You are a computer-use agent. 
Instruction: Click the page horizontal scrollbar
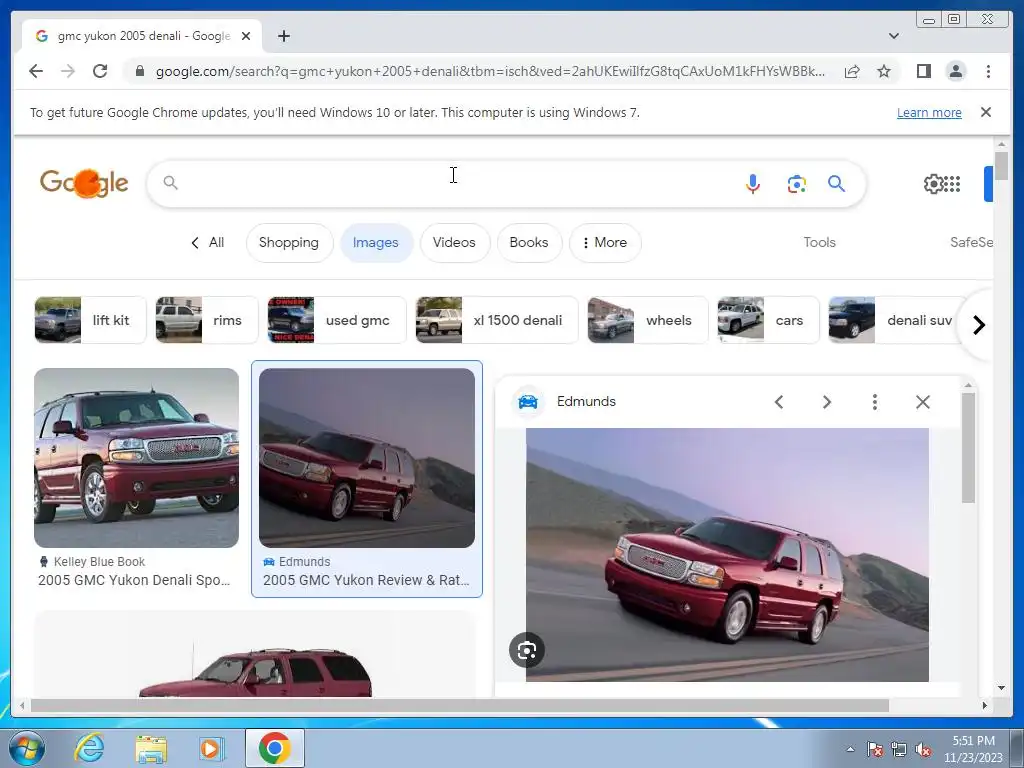coord(460,705)
